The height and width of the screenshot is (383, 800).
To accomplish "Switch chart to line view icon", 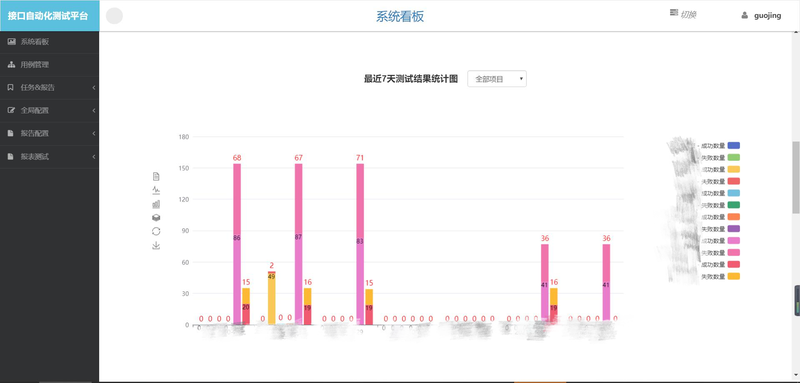I will [x=156, y=190].
